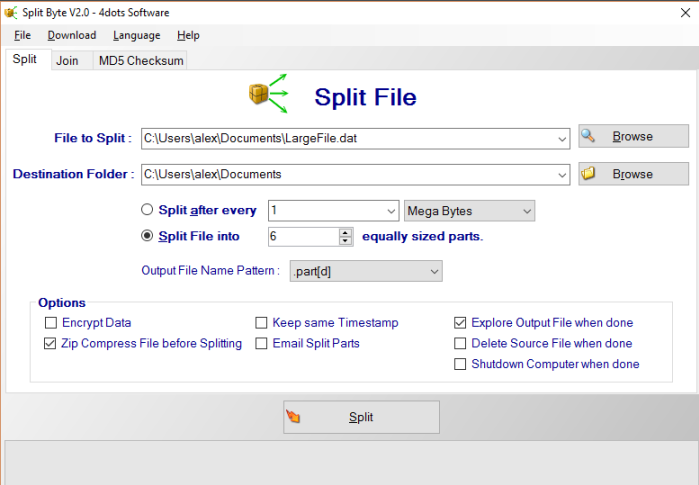Expand the Destination Folder dropdown arrow

[x=562, y=175]
